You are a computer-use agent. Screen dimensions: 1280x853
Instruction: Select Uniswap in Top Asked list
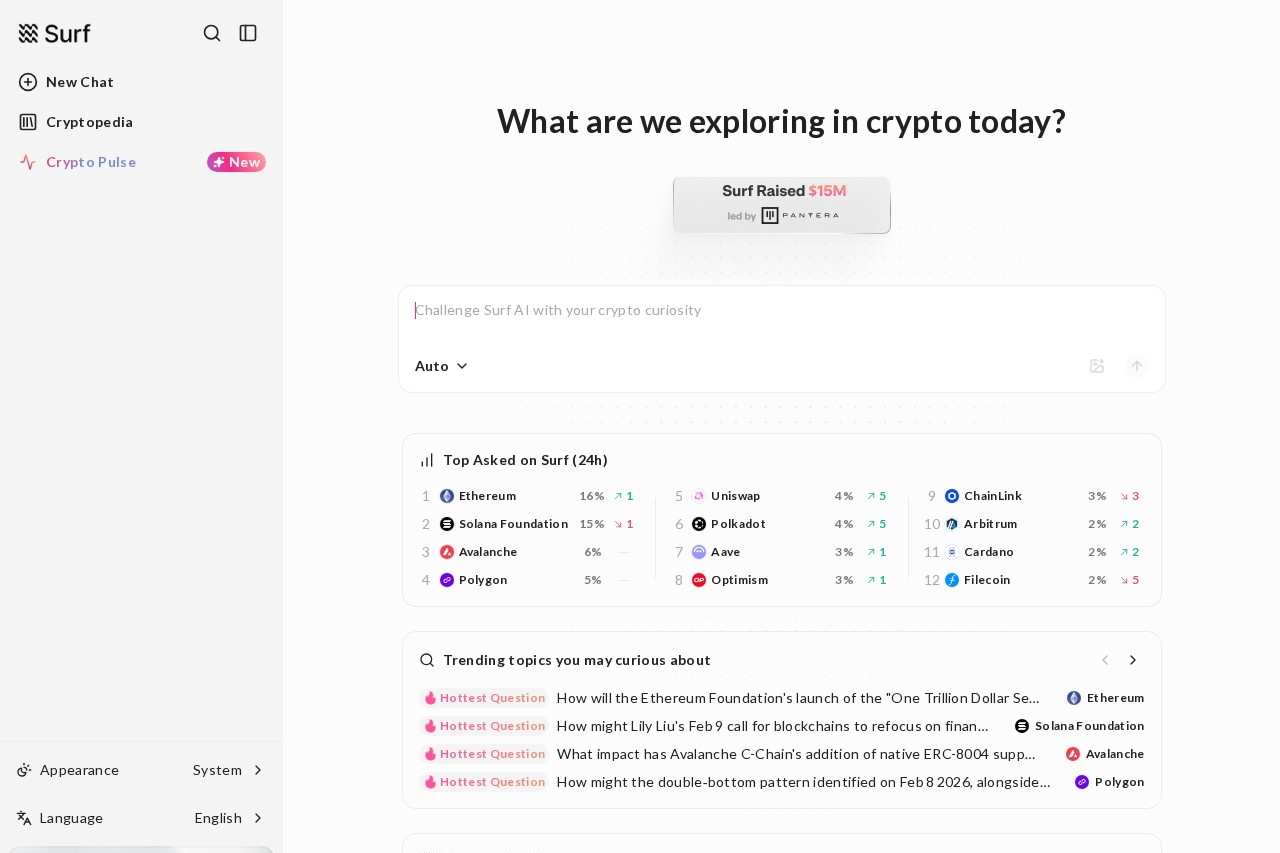tap(735, 496)
